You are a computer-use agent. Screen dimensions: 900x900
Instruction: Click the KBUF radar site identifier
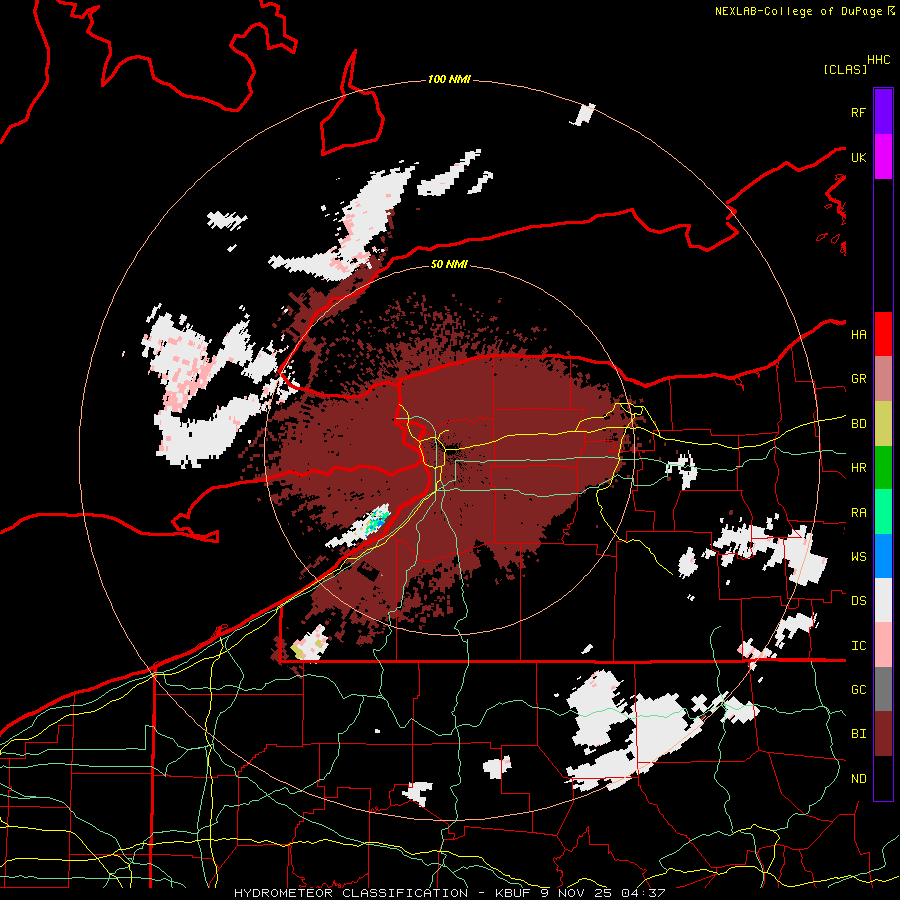point(513,893)
